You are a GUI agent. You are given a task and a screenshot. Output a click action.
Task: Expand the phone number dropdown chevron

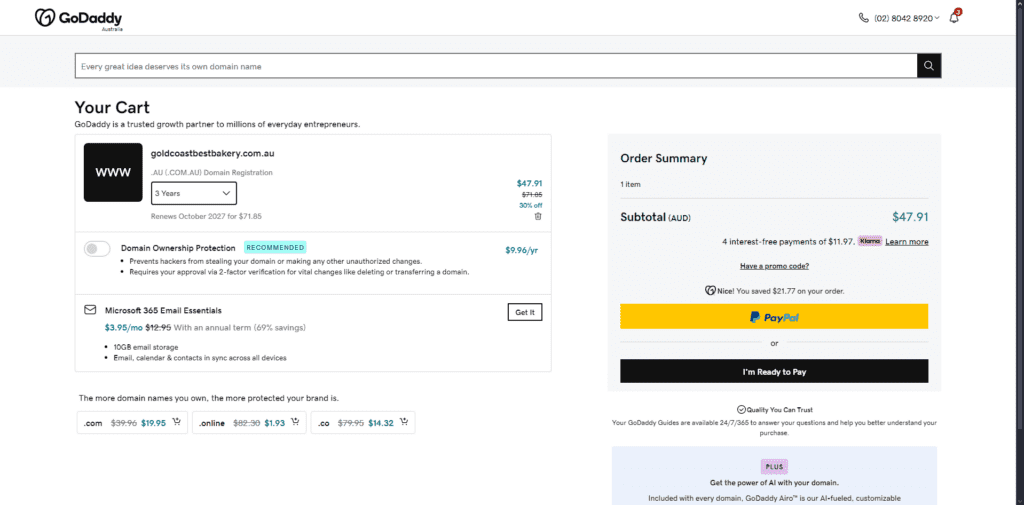click(937, 18)
